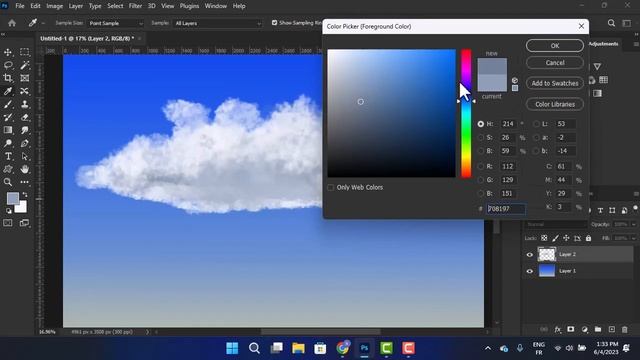Go to Photoshop Home screen
This screenshot has width=640, height=360.
point(12,23)
